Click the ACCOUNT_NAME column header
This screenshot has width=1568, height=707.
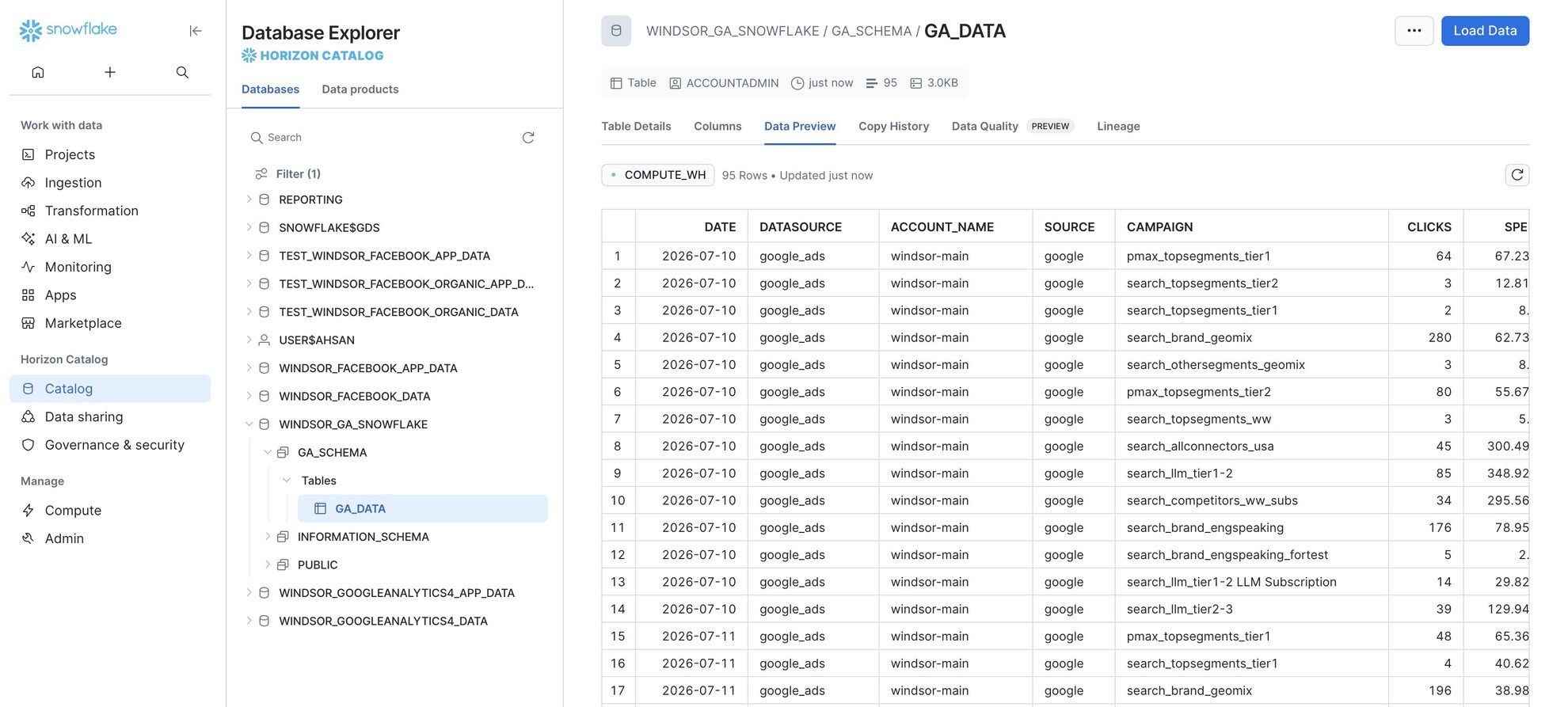click(955, 227)
